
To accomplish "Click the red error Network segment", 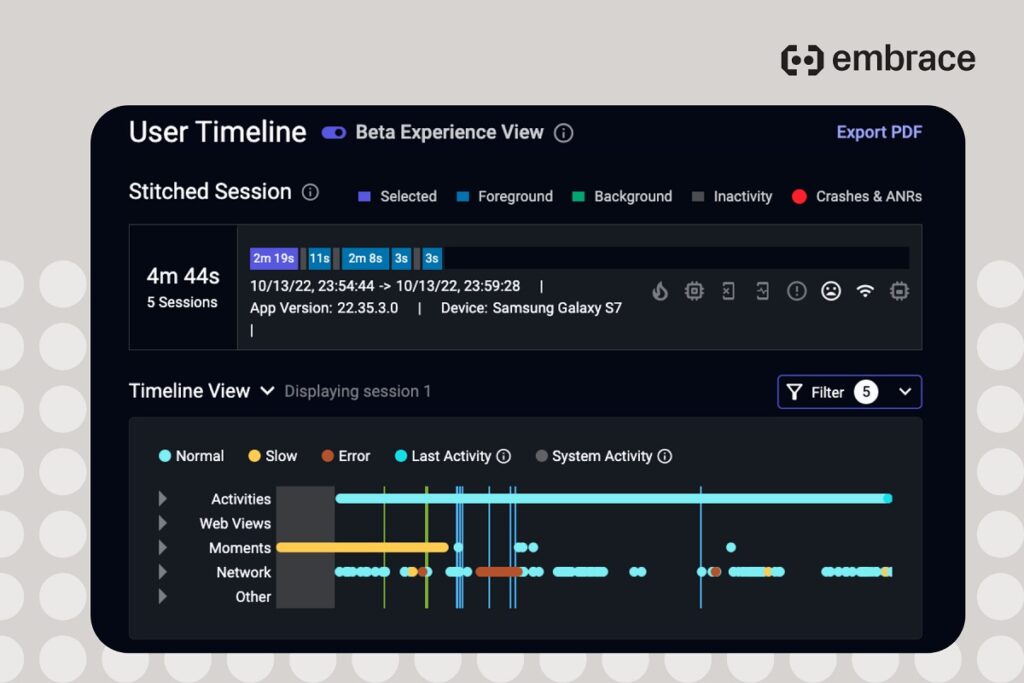I will click(x=499, y=572).
